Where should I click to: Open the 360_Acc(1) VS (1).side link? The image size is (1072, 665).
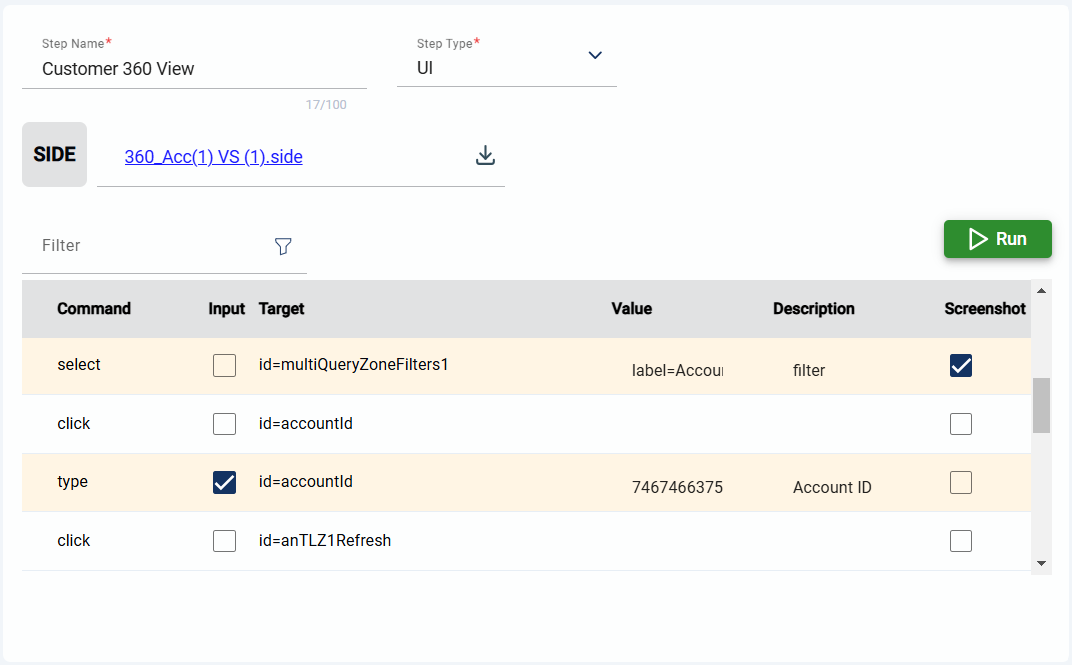click(x=213, y=157)
